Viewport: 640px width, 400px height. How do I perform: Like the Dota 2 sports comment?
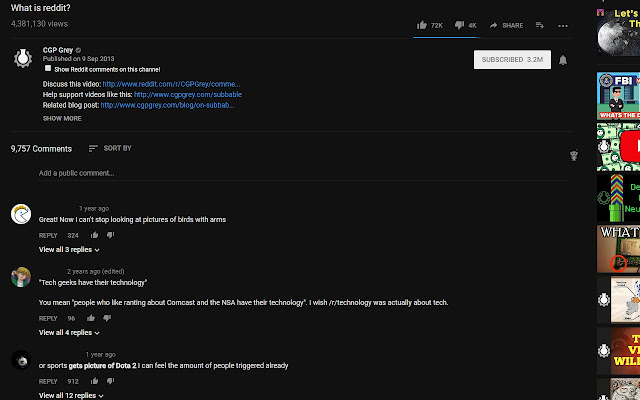tap(94, 381)
